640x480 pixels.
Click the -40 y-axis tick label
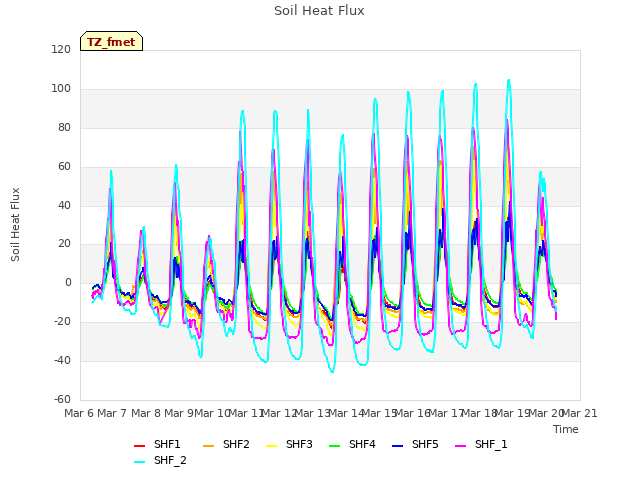click(x=62, y=360)
